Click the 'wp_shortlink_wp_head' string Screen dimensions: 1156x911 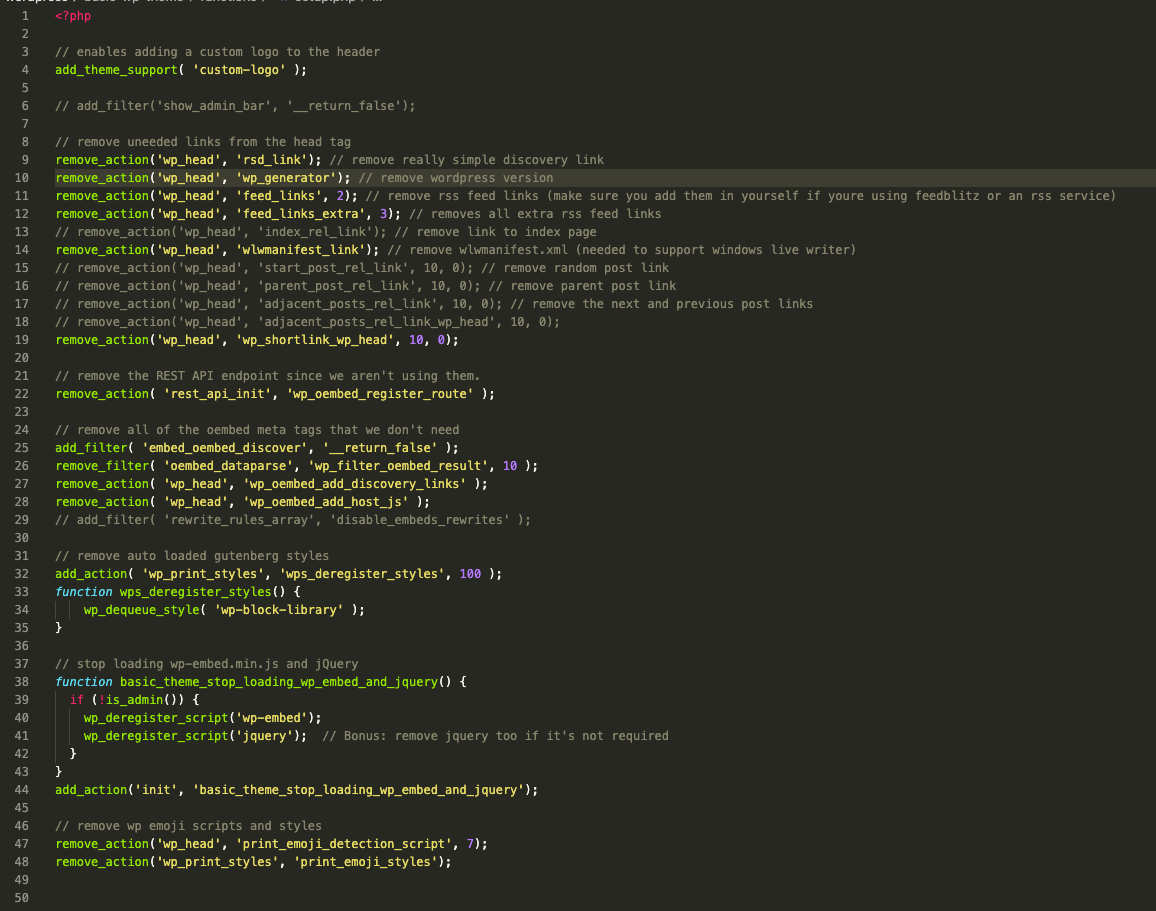[315, 340]
